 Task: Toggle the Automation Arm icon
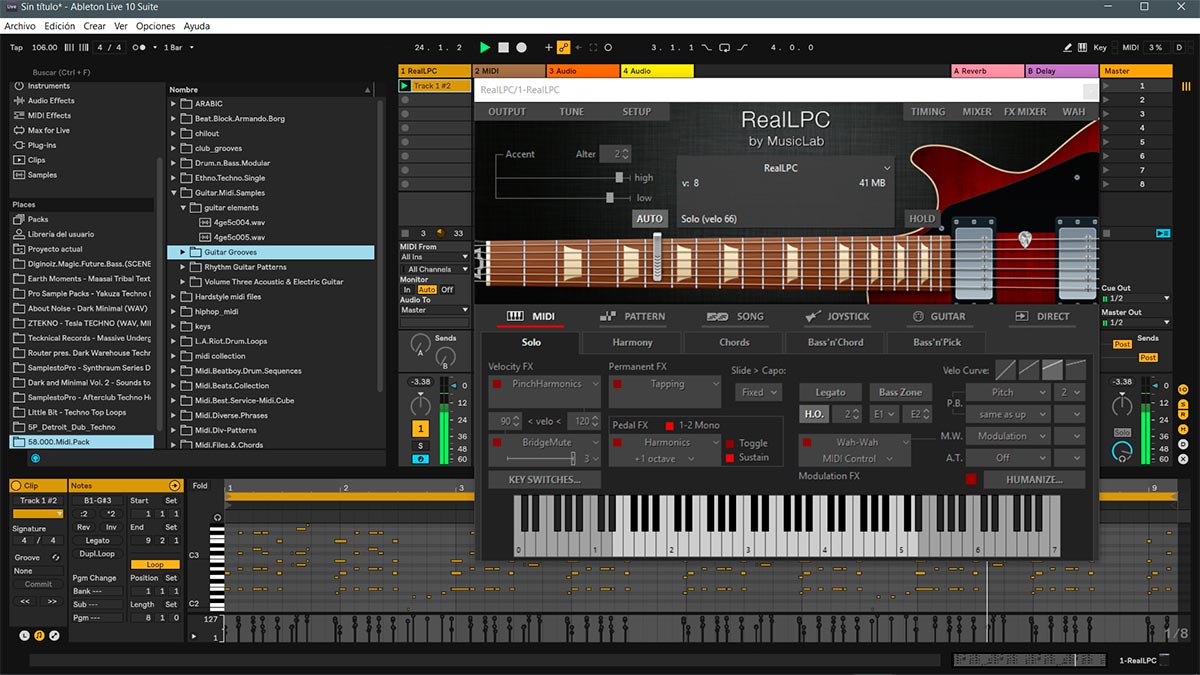(x=563, y=47)
